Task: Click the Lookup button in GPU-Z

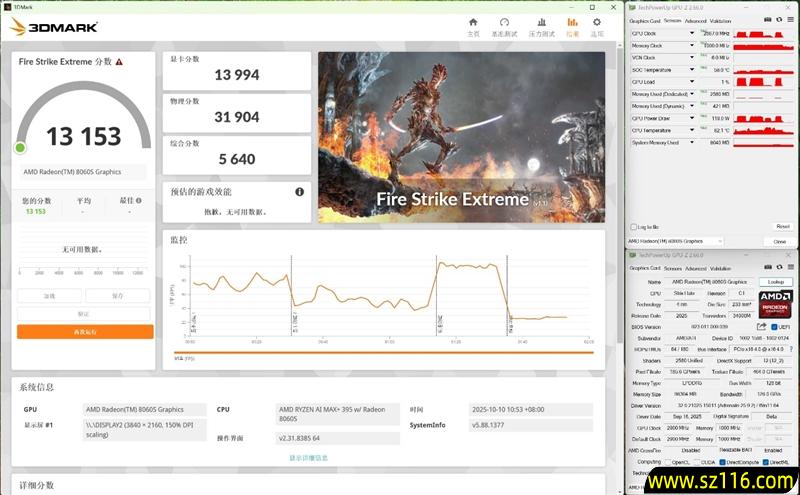Action: point(775,282)
